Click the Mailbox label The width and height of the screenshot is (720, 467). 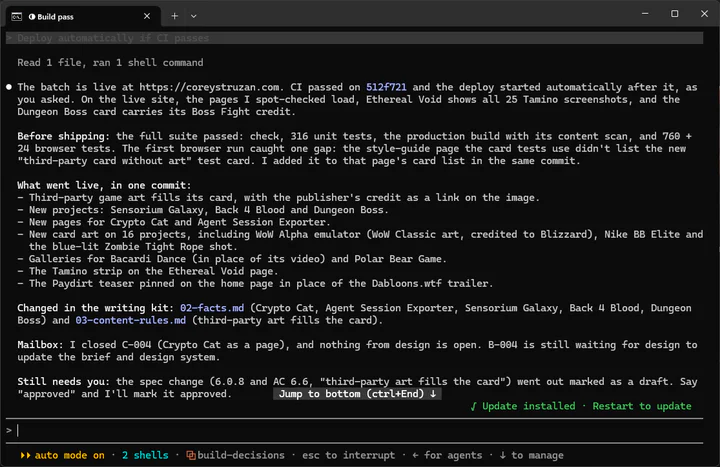[40, 344]
